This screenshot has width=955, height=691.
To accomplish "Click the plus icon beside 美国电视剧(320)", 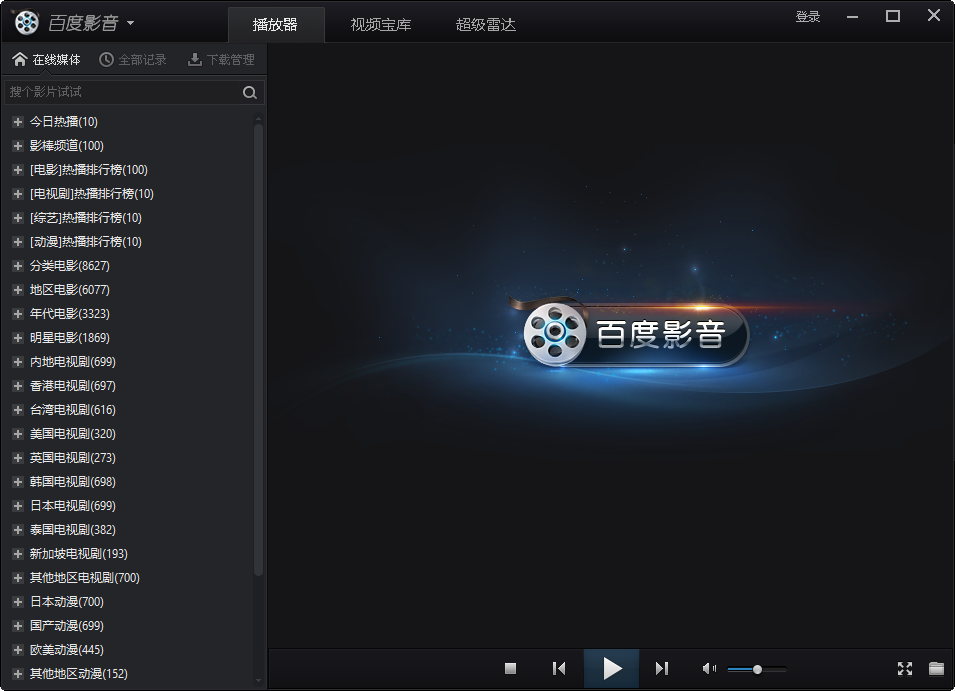I will pyautogui.click(x=18, y=433).
